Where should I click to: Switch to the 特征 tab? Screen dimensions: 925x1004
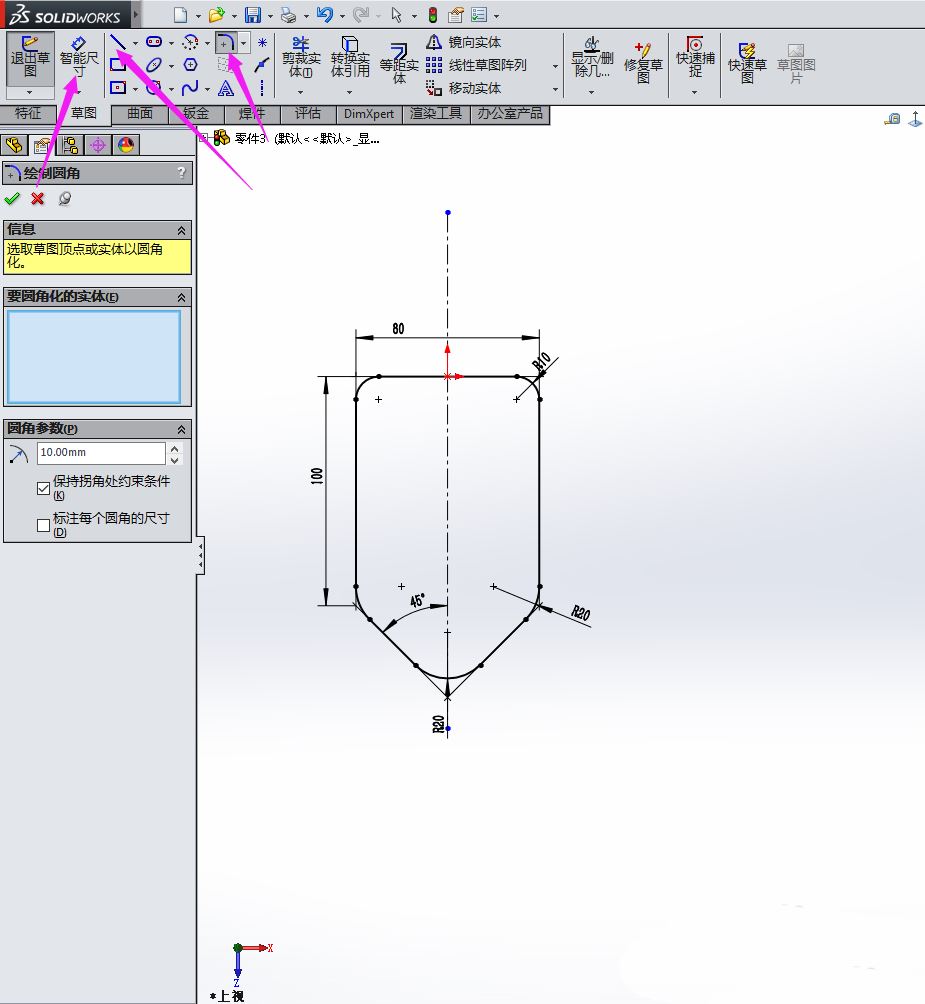click(28, 114)
